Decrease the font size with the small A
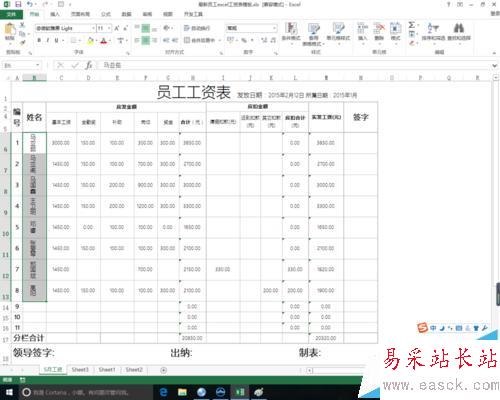 point(125,28)
